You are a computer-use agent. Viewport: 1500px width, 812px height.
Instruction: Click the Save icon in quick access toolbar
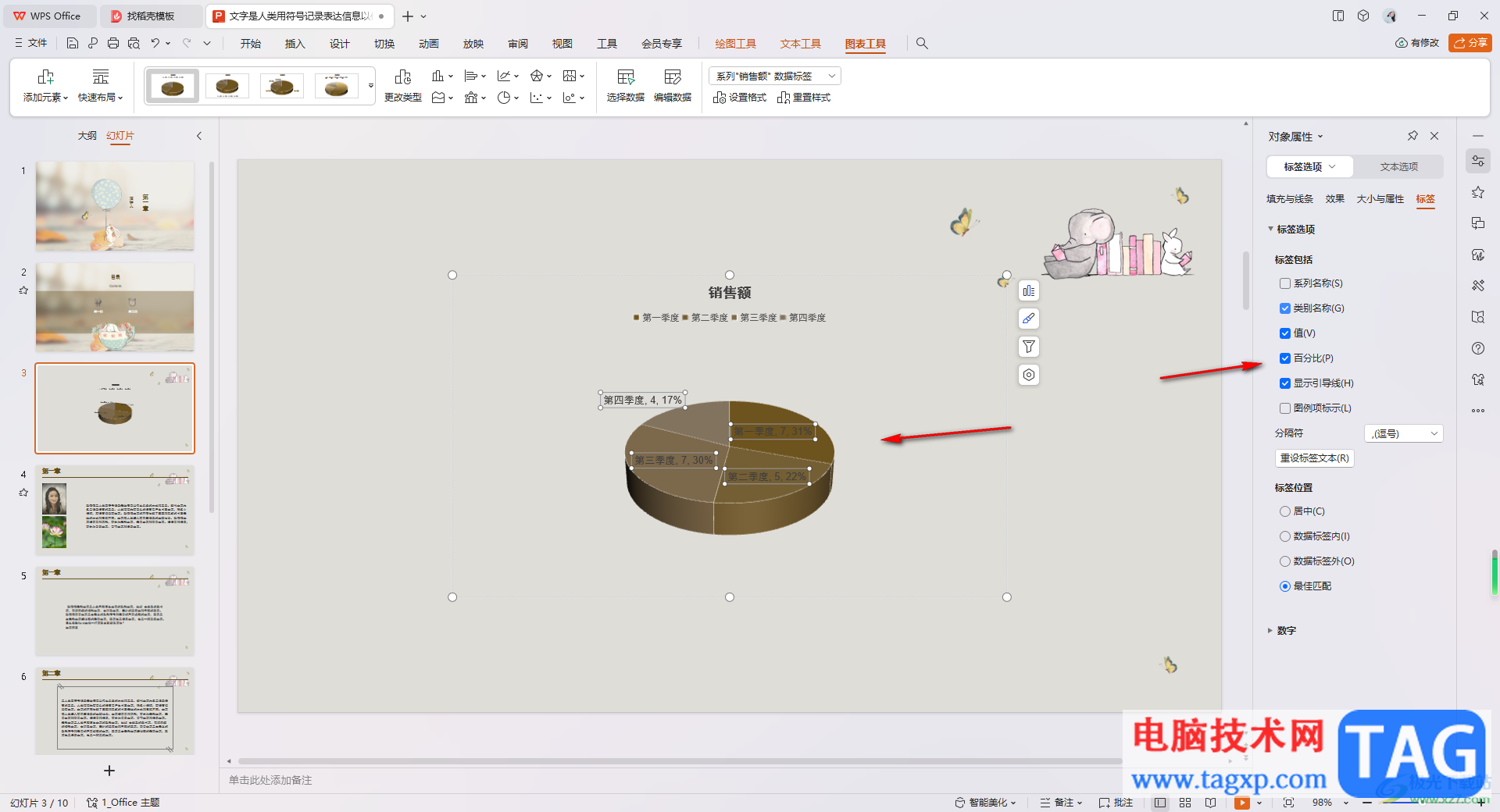[72, 44]
